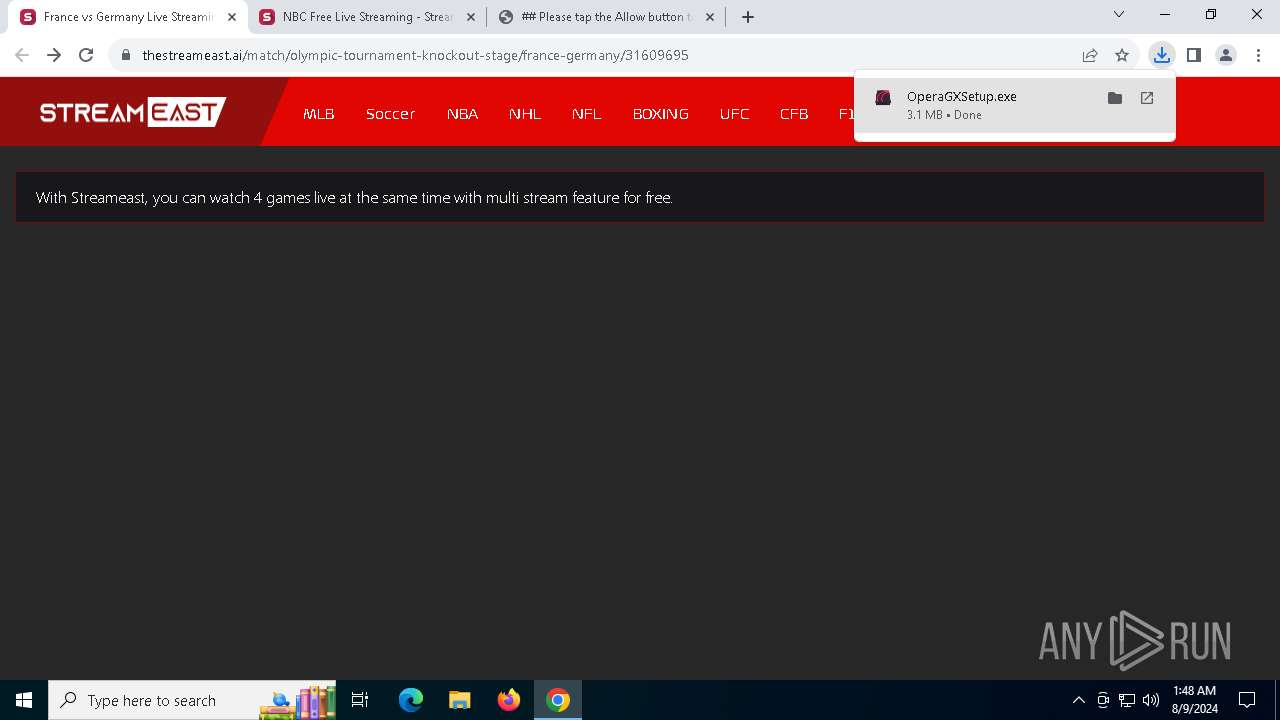This screenshot has width=1280, height=720.
Task: Share this page icon in address bar
Action: pos(1090,55)
